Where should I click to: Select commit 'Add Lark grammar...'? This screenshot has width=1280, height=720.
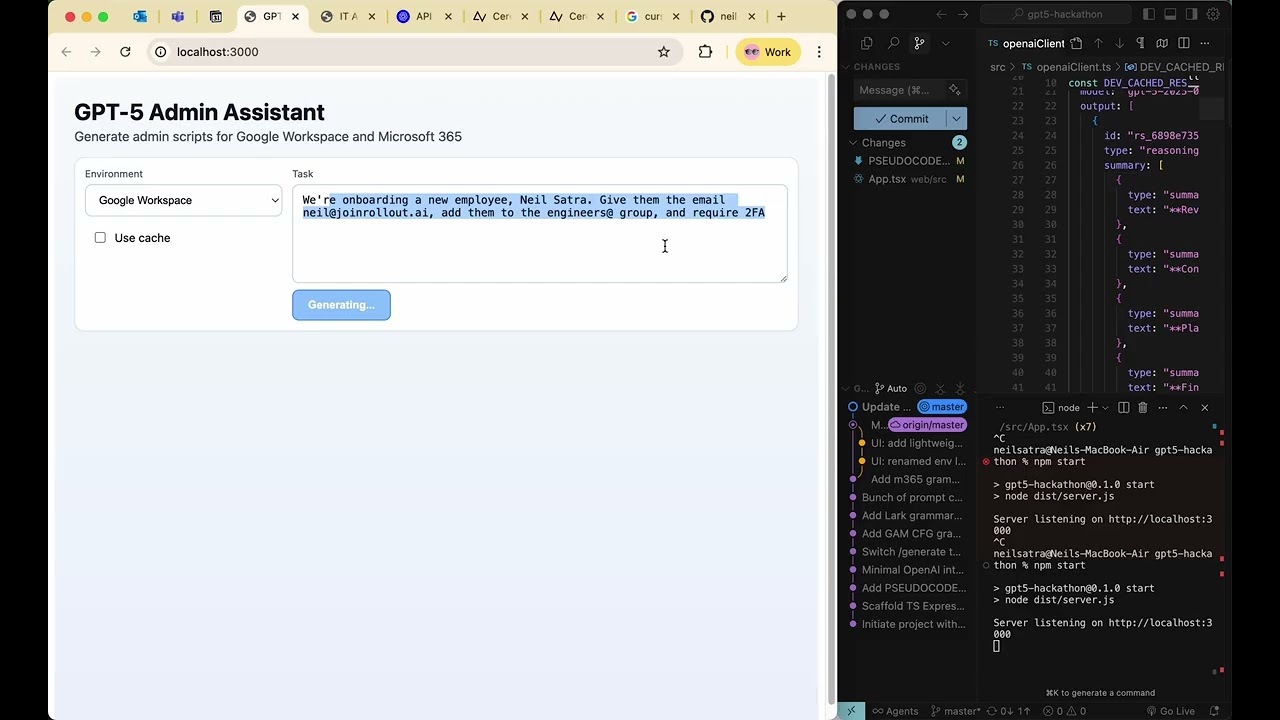pos(911,516)
